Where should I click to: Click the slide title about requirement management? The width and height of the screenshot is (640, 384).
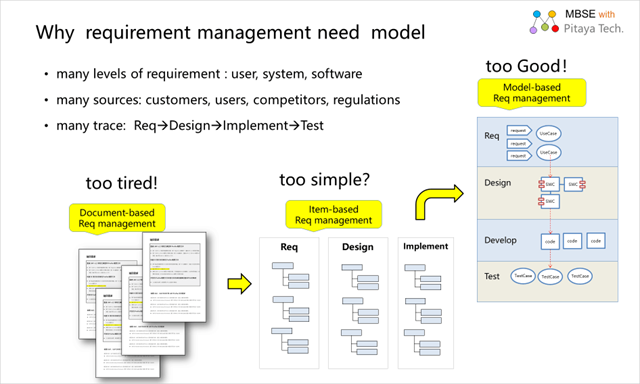(231, 33)
